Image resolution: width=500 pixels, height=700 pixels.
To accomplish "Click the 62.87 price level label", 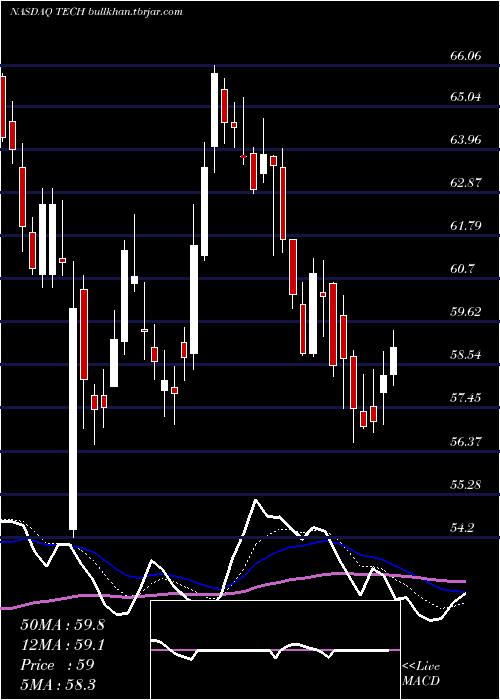I will 466,183.
